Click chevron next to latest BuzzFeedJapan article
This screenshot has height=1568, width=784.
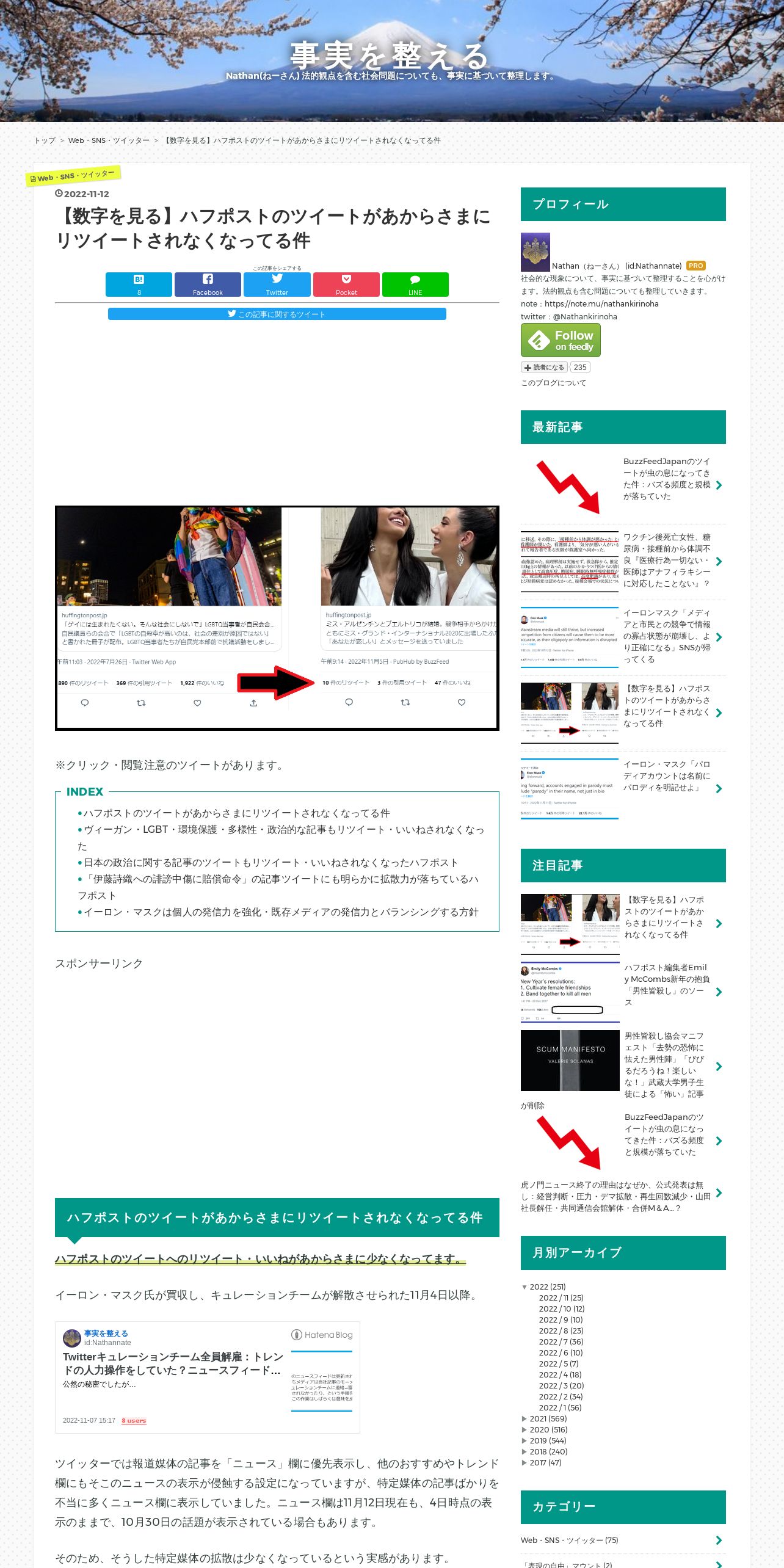point(719,485)
